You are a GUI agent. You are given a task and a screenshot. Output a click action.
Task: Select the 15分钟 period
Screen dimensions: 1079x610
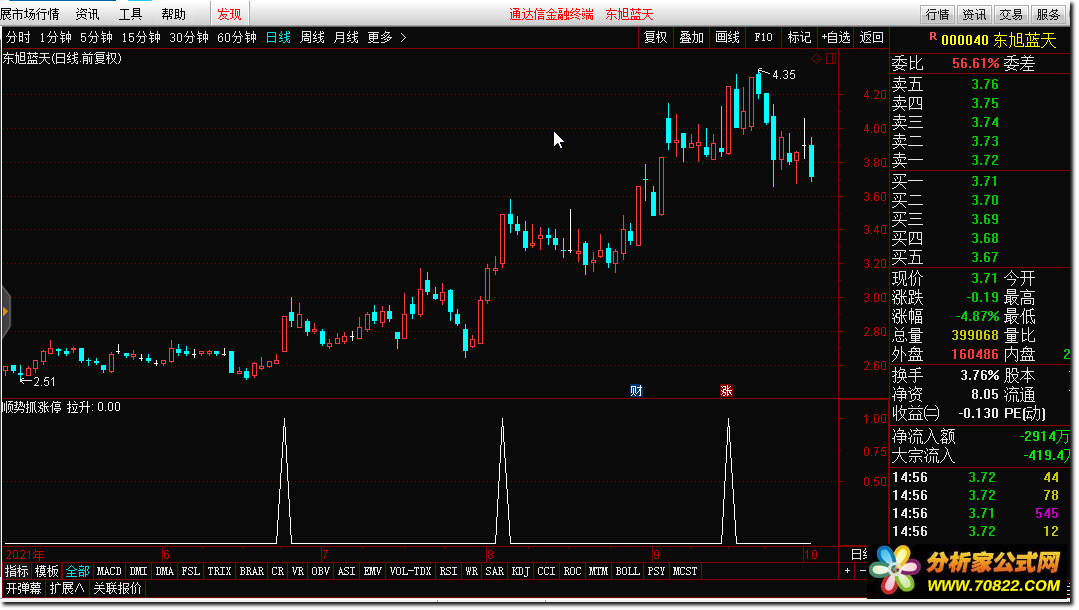click(x=140, y=37)
